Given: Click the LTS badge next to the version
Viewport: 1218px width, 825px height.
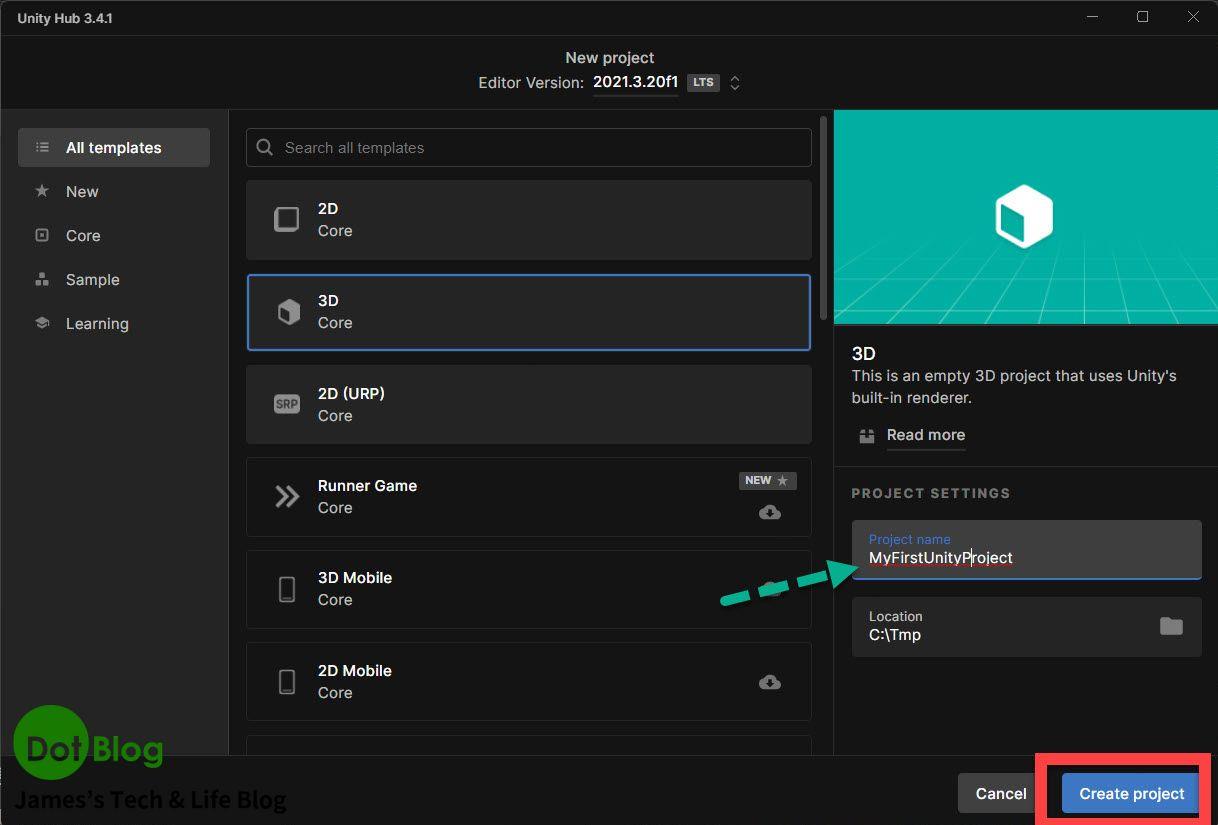Looking at the screenshot, I should click(x=703, y=82).
